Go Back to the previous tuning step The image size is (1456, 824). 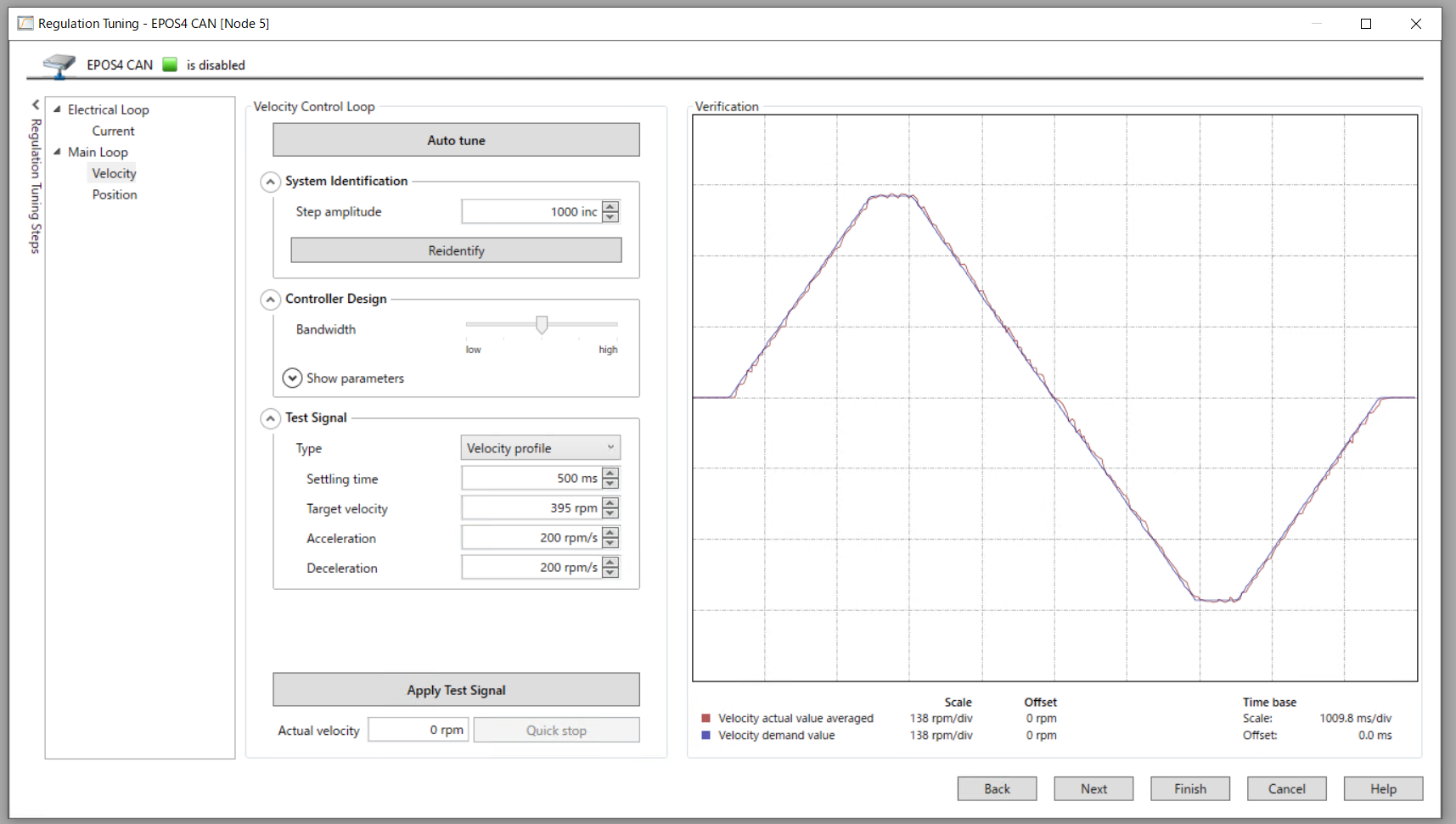pos(997,788)
